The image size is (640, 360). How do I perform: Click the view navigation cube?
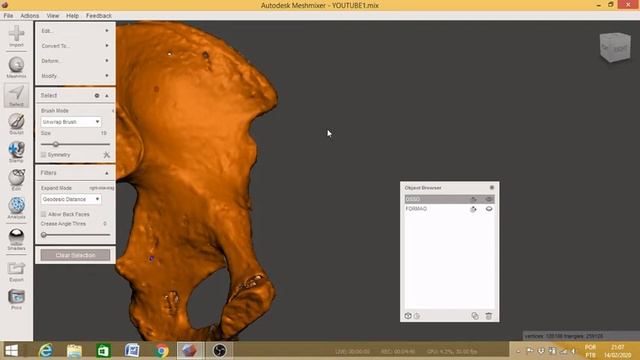(615, 47)
